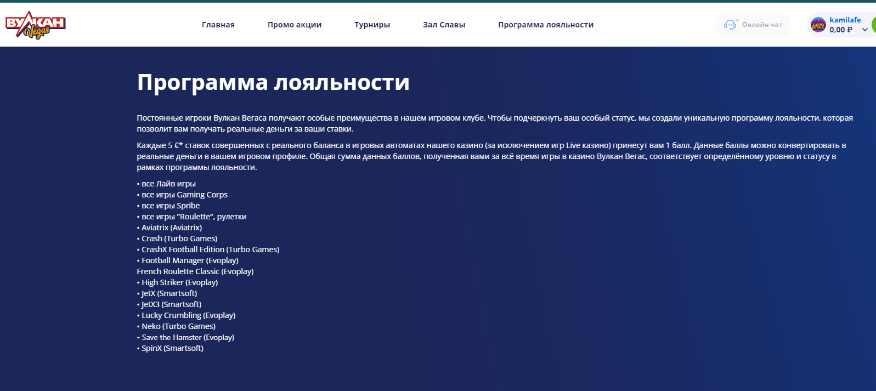Viewport: 876px width, 391px height.
Task: Click the headset icon for online chat
Action: tap(730, 25)
